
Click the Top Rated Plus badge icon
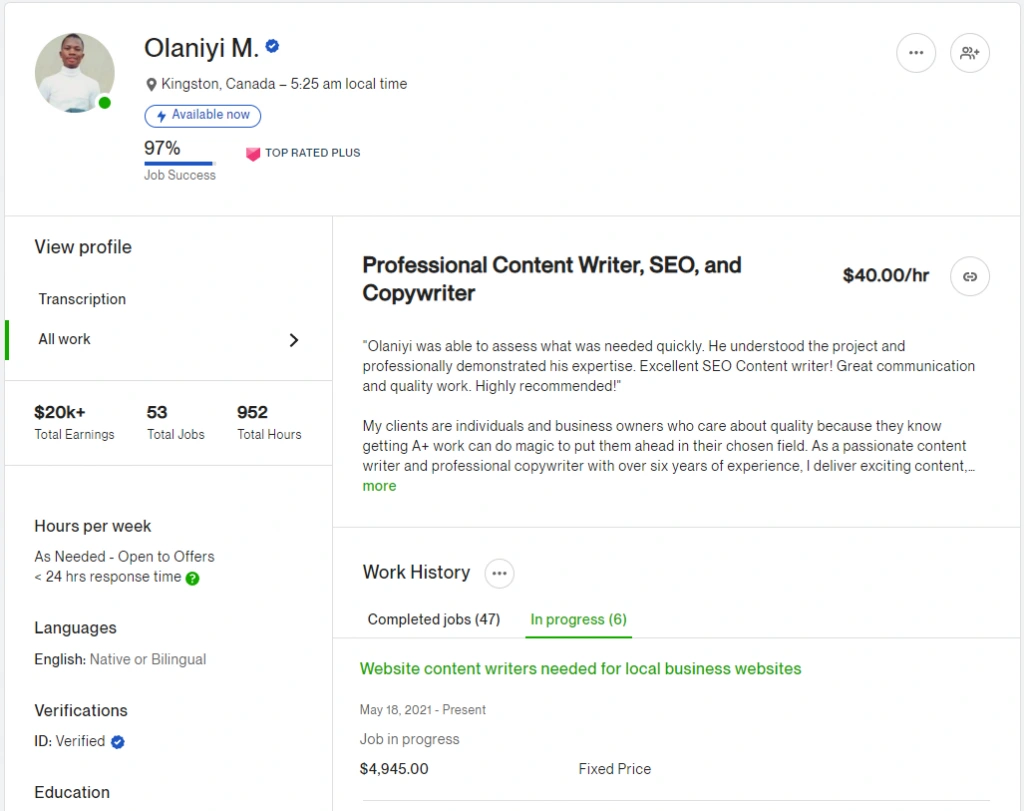pyautogui.click(x=253, y=153)
